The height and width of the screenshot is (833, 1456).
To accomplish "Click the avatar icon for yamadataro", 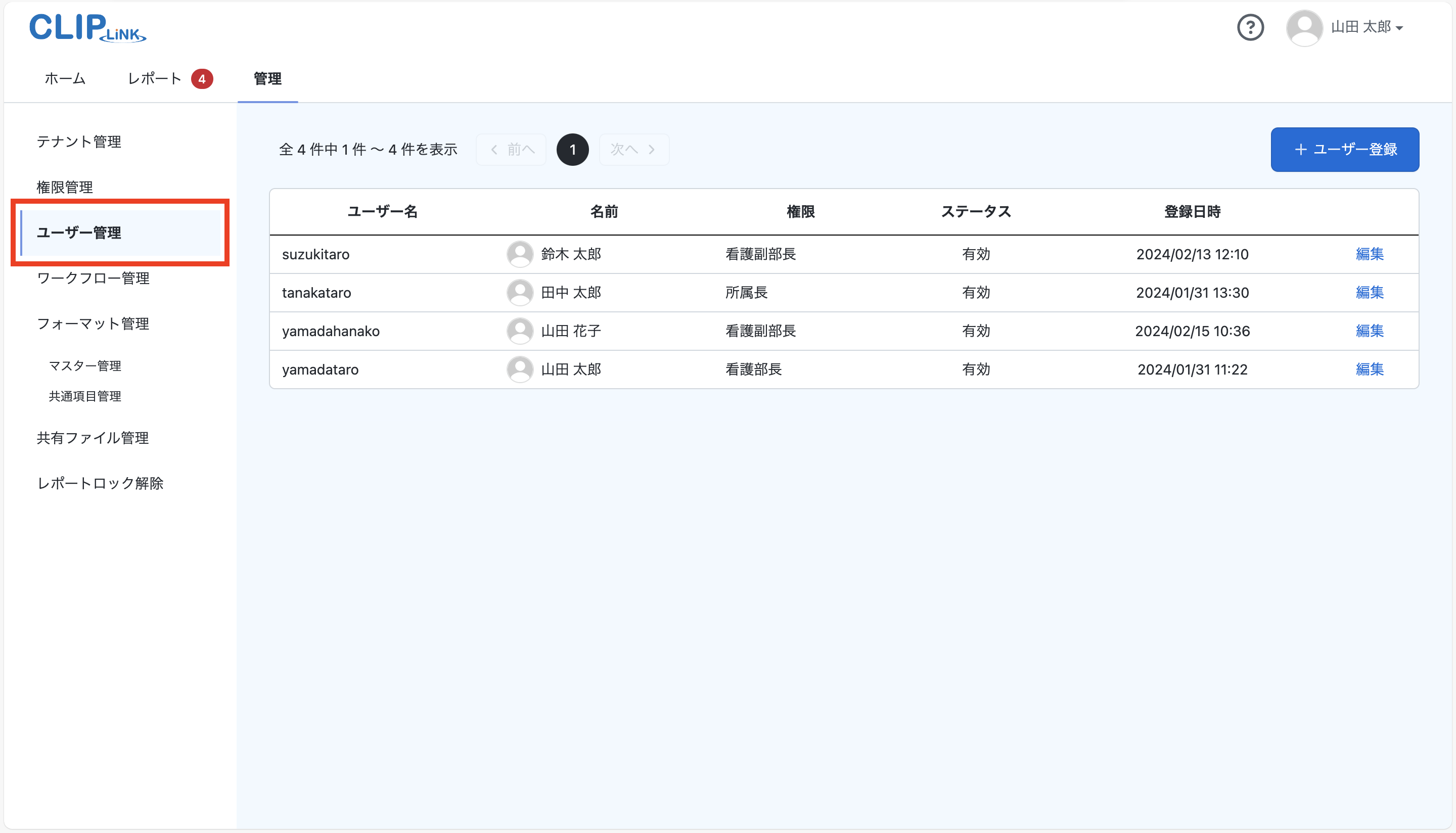I will (520, 369).
